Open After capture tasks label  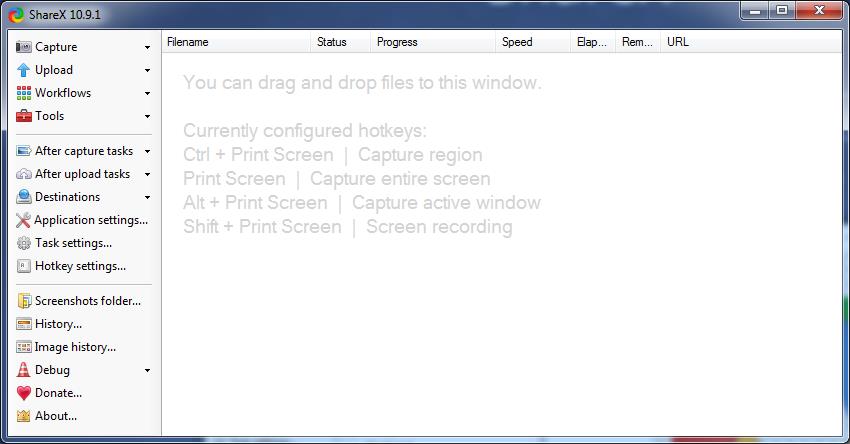tap(84, 151)
